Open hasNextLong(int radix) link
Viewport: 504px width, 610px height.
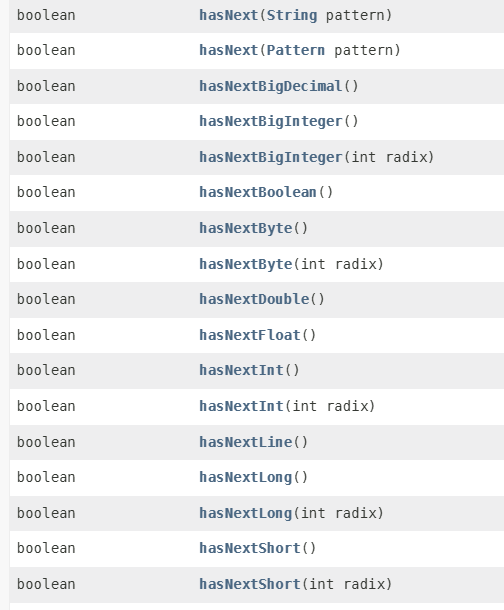coord(245,513)
